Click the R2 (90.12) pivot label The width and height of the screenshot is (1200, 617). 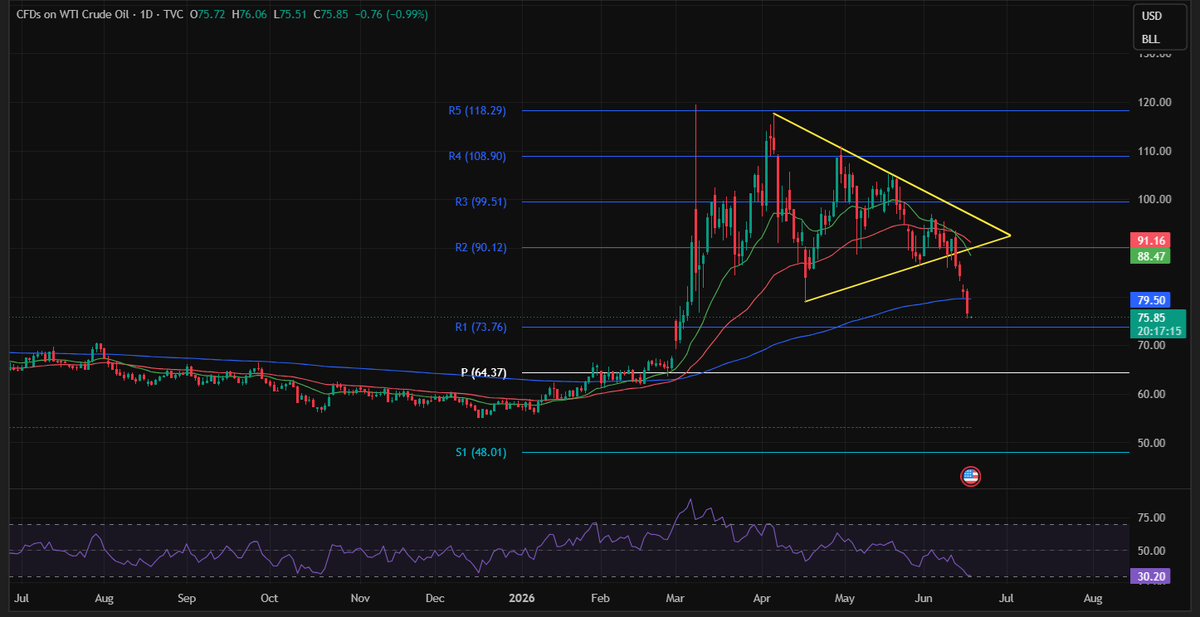point(480,247)
